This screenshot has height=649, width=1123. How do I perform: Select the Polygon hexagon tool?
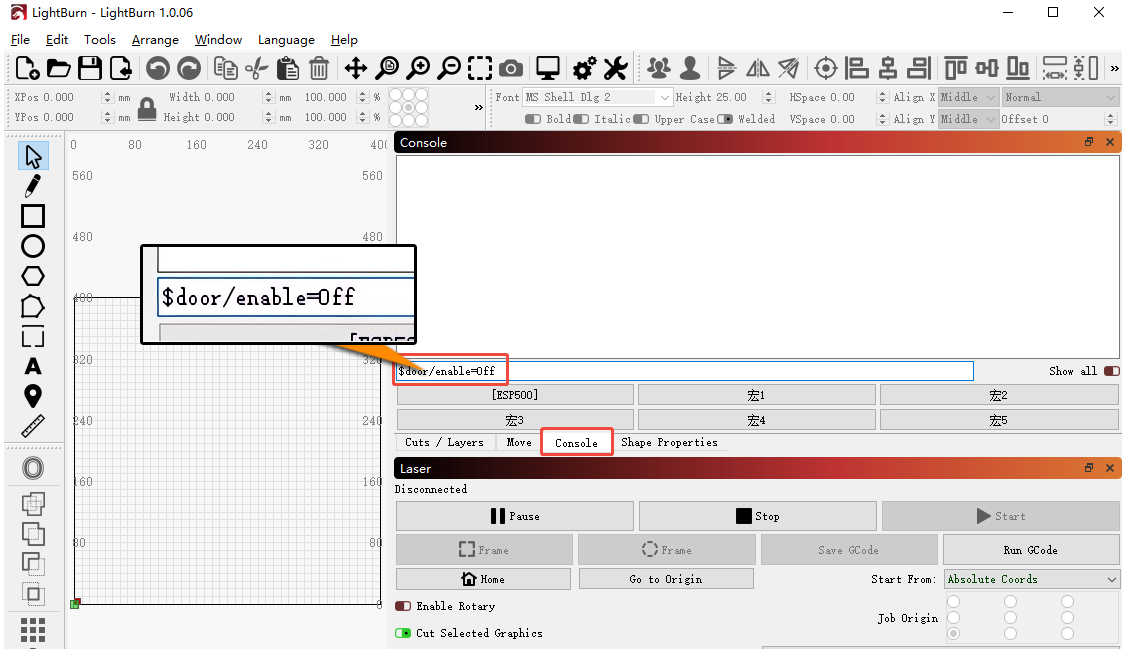pos(33,276)
